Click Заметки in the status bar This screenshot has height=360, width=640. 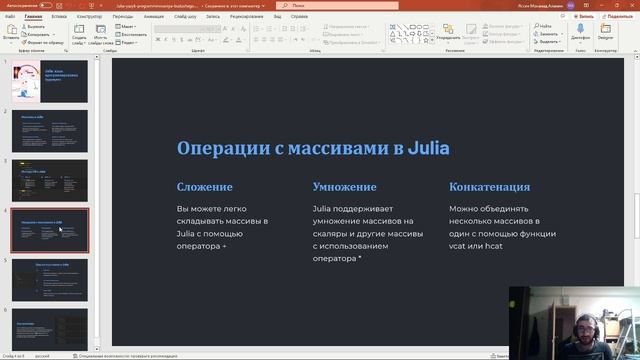499,356
